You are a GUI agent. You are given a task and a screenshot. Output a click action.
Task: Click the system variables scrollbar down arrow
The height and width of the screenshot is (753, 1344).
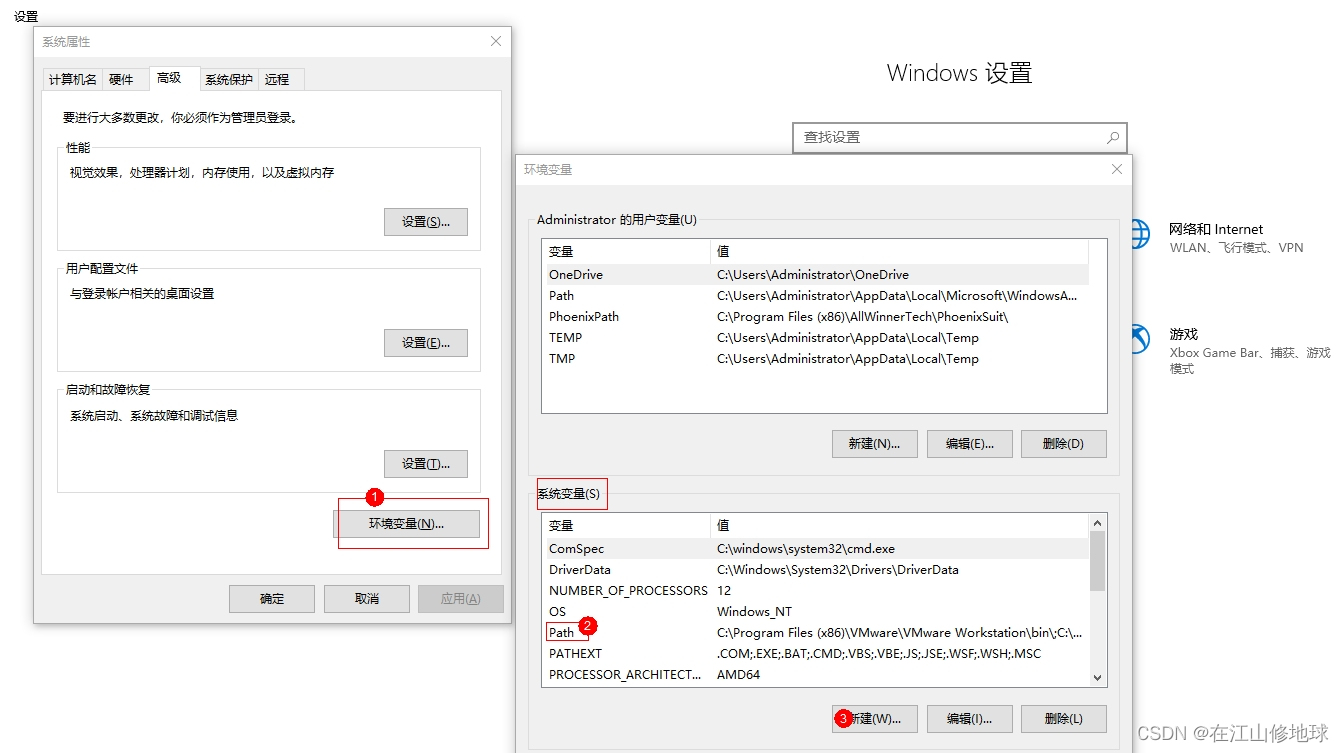point(1097,678)
